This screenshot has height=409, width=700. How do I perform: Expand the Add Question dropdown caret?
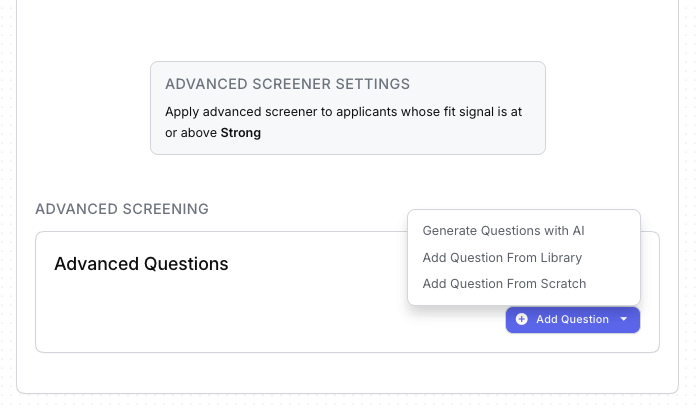coord(624,319)
